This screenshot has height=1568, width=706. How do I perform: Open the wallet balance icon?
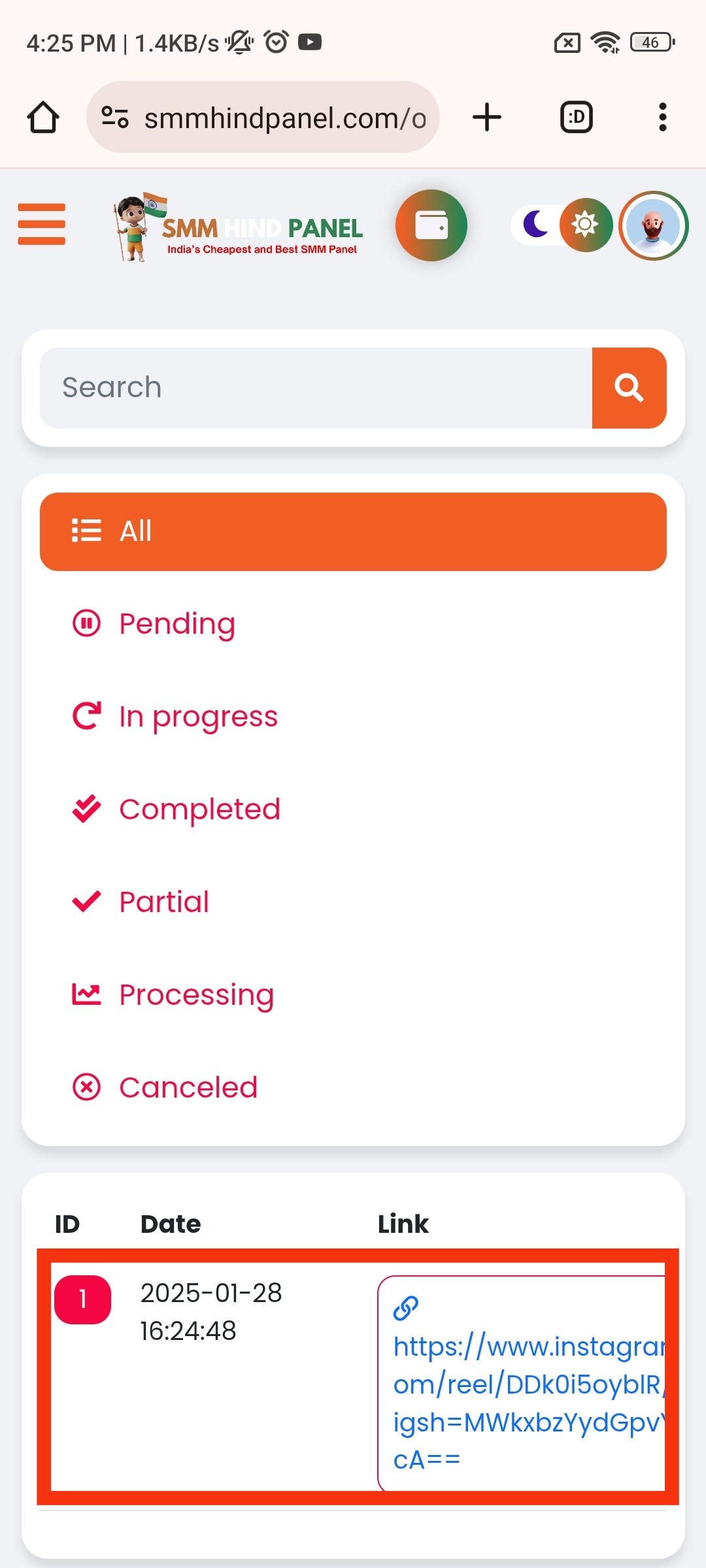(x=431, y=225)
